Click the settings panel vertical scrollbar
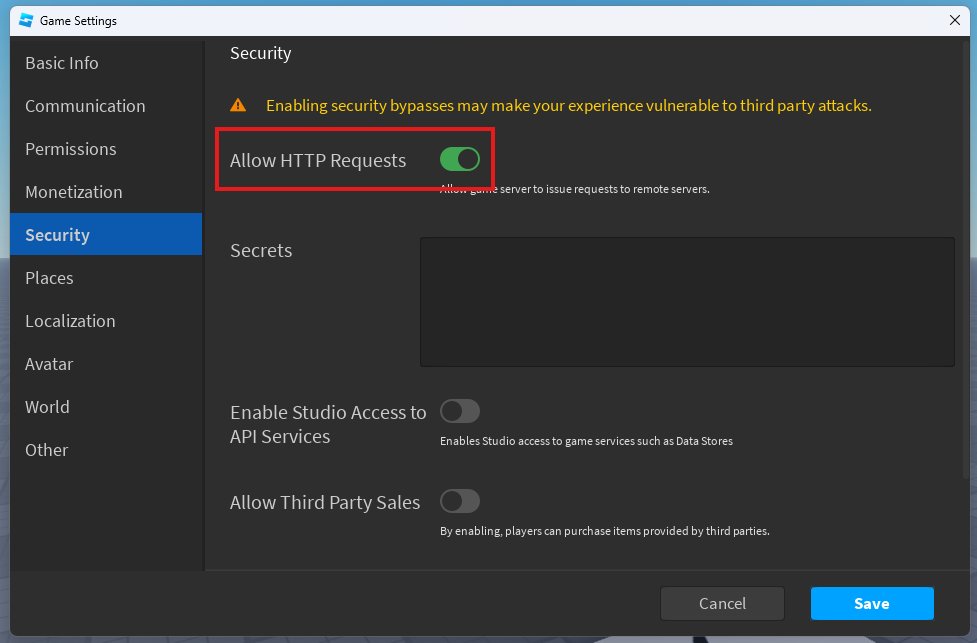This screenshot has height=643, width=977. click(966, 262)
